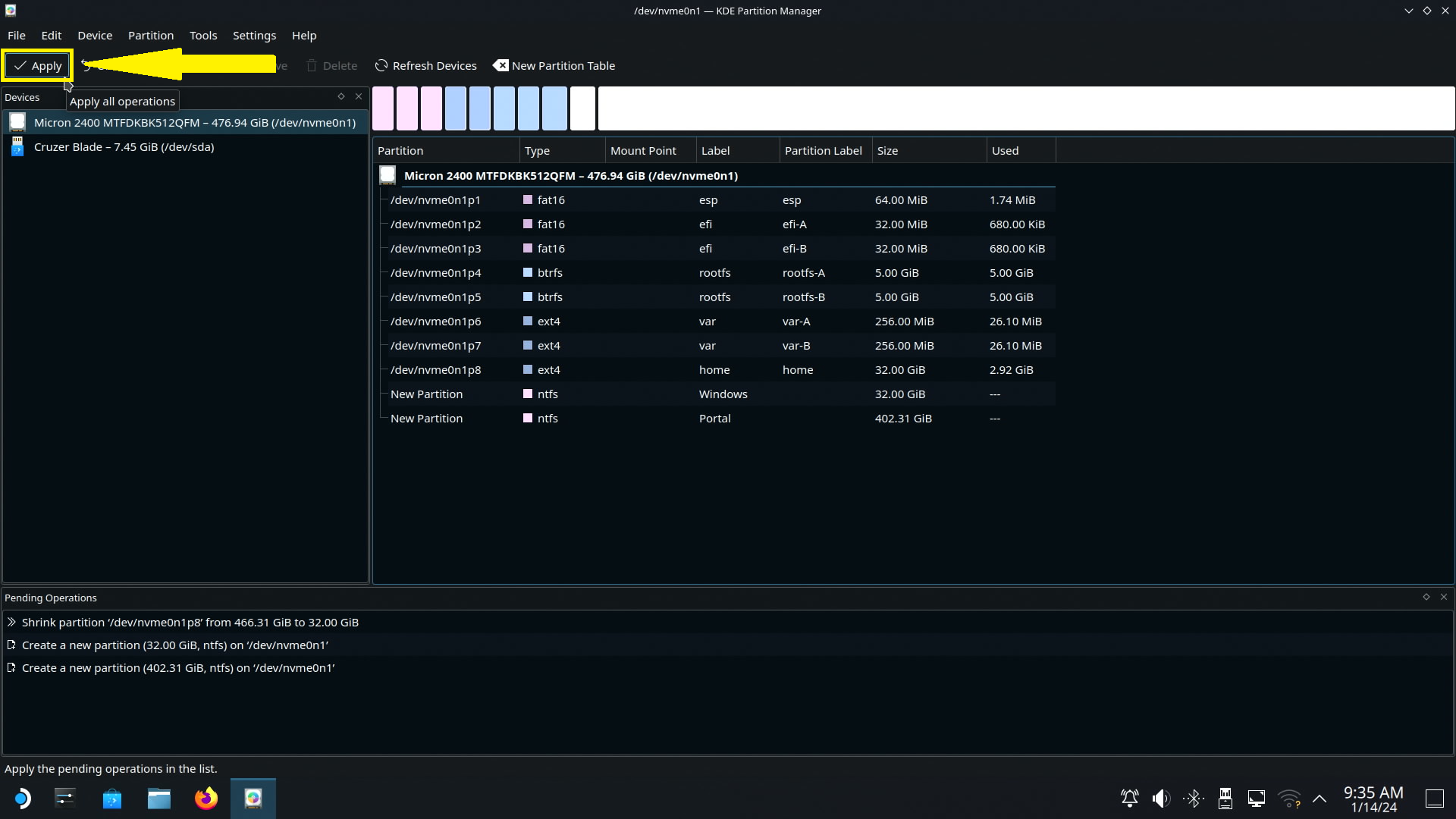1456x819 pixels.
Task: Open Firefox from the taskbar
Action: [206, 799]
